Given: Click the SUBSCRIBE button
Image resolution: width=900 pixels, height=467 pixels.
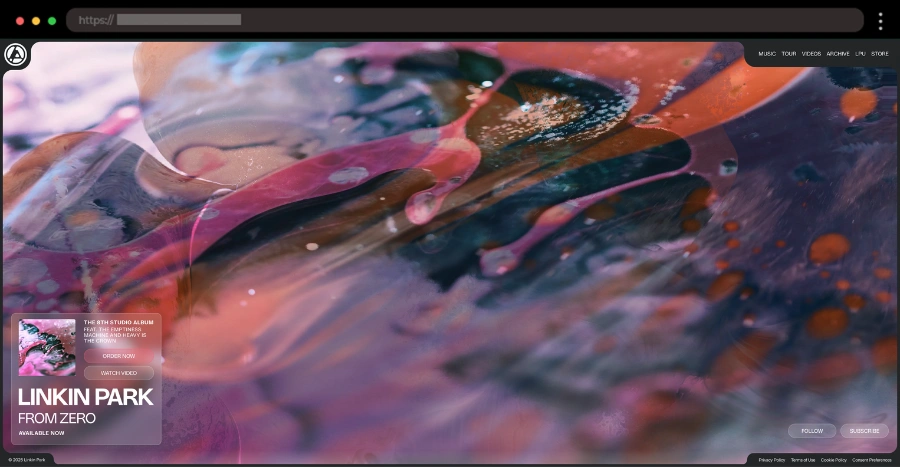Looking at the screenshot, I should point(864,431).
